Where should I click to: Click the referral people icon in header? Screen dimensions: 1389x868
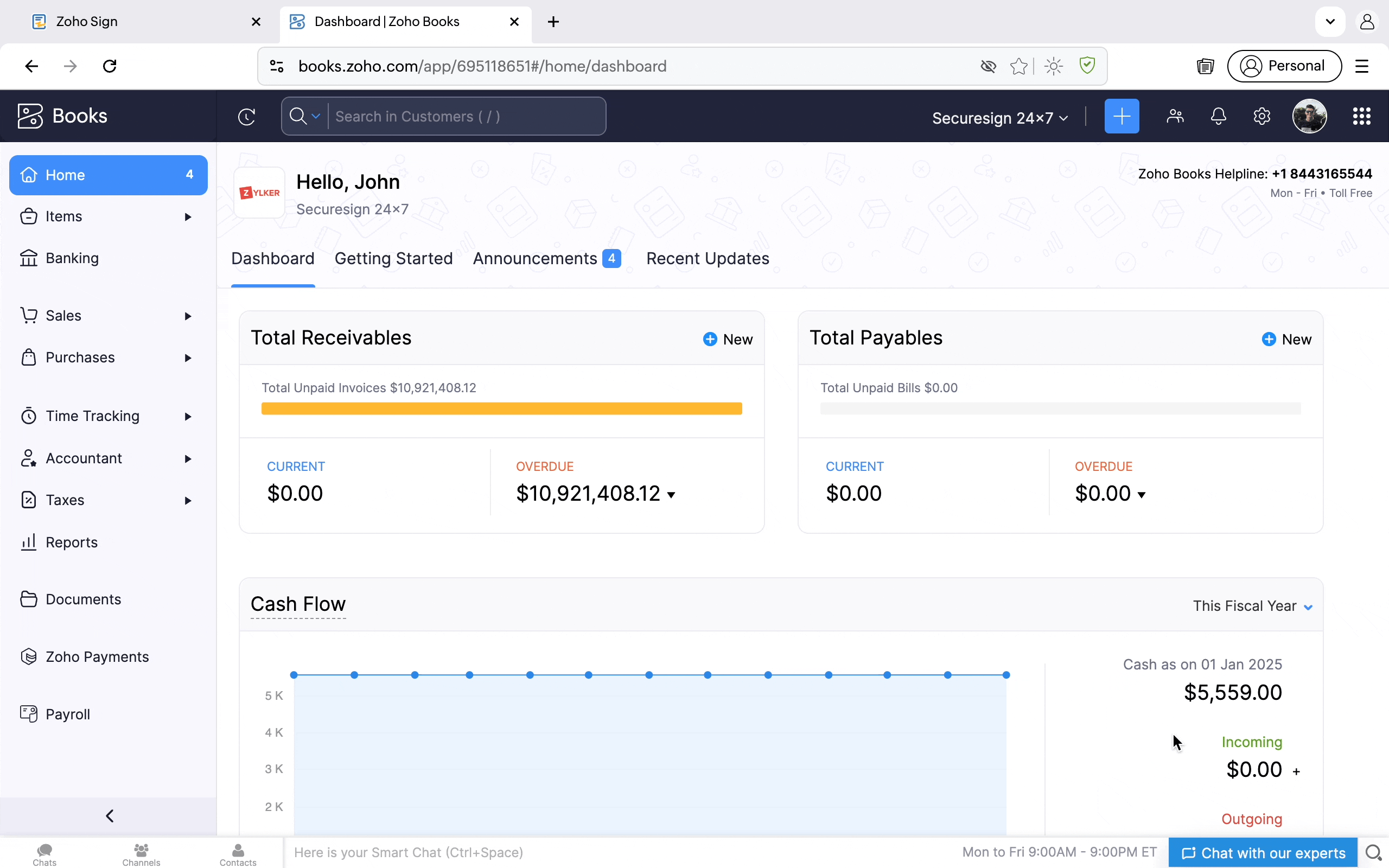point(1175,117)
